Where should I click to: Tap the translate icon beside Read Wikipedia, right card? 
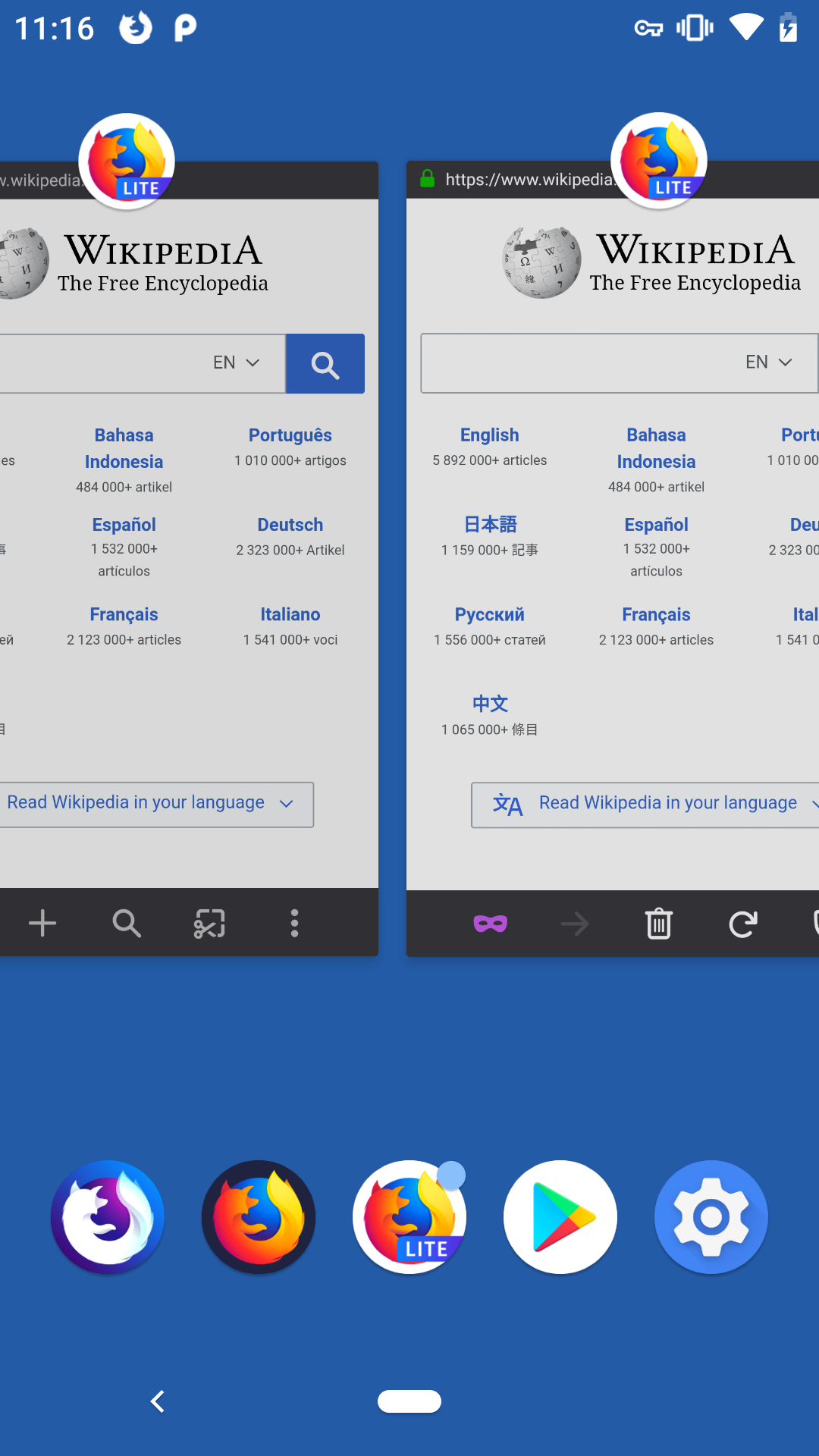pos(507,805)
